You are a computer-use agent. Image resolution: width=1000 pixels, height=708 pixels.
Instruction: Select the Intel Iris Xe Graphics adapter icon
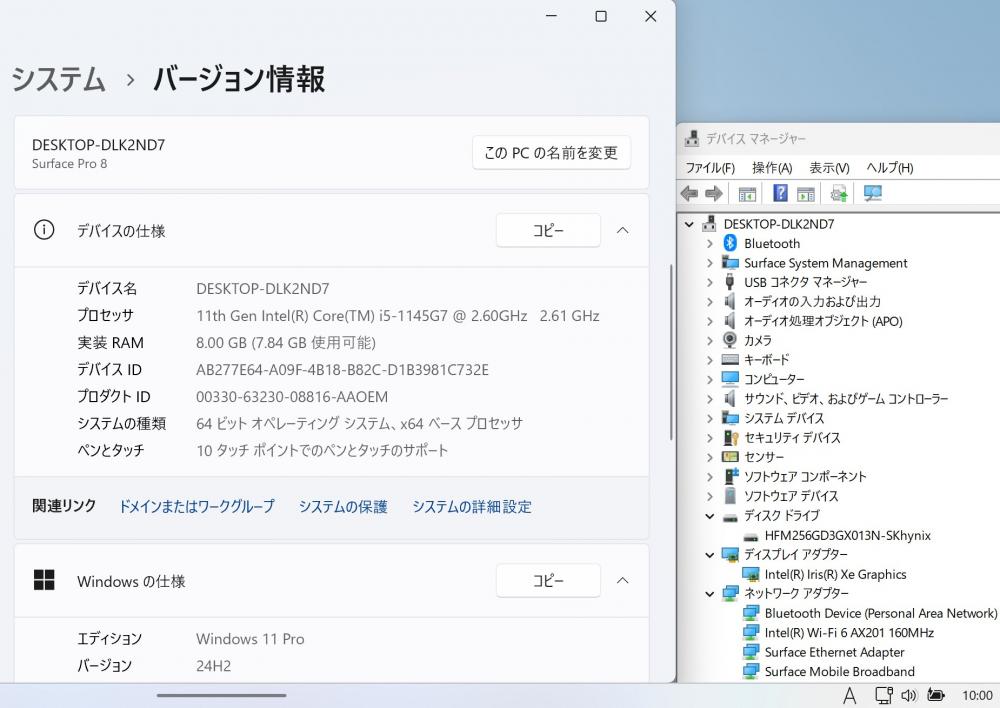(751, 574)
